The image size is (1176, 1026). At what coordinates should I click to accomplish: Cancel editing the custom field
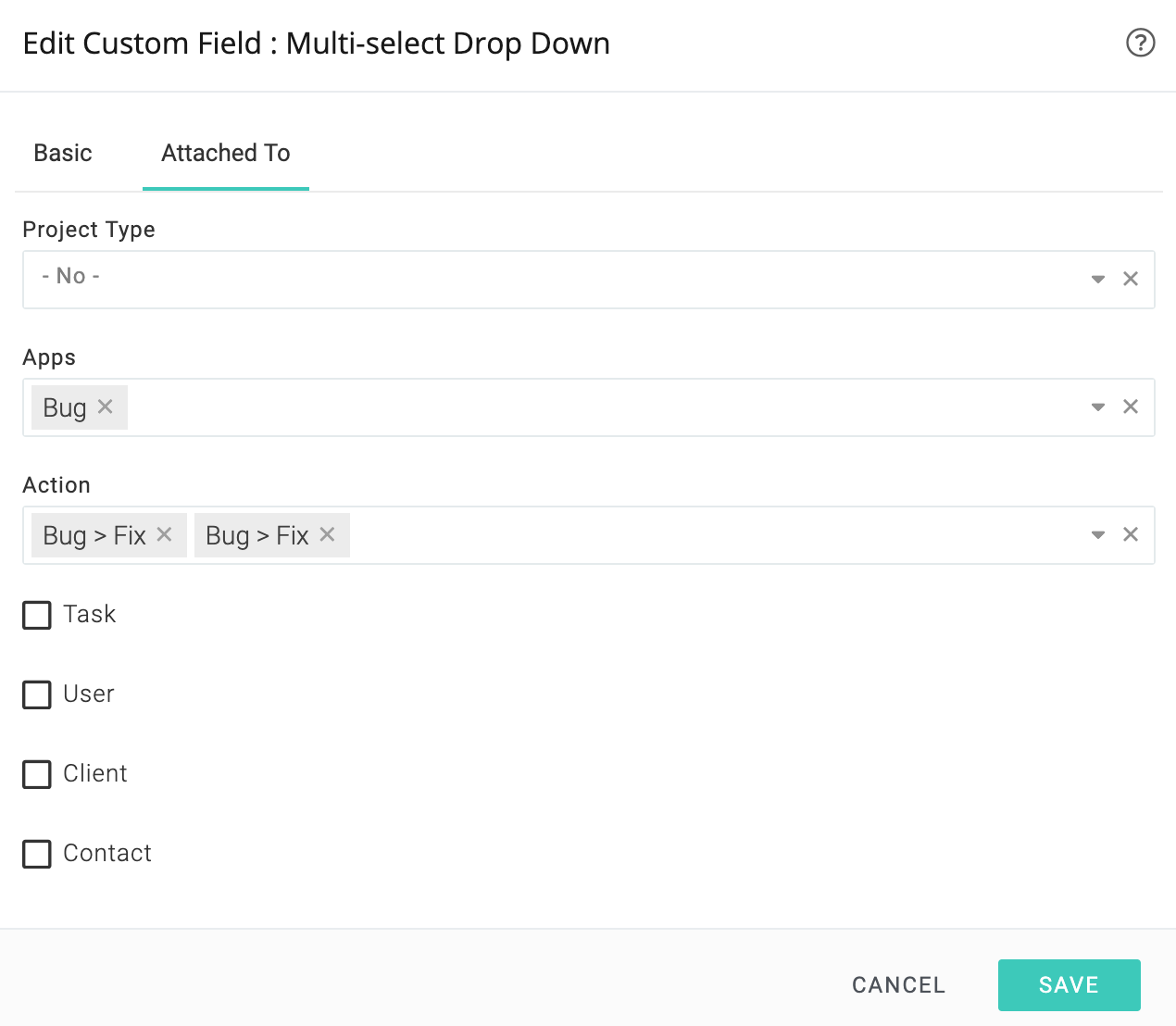[898, 985]
